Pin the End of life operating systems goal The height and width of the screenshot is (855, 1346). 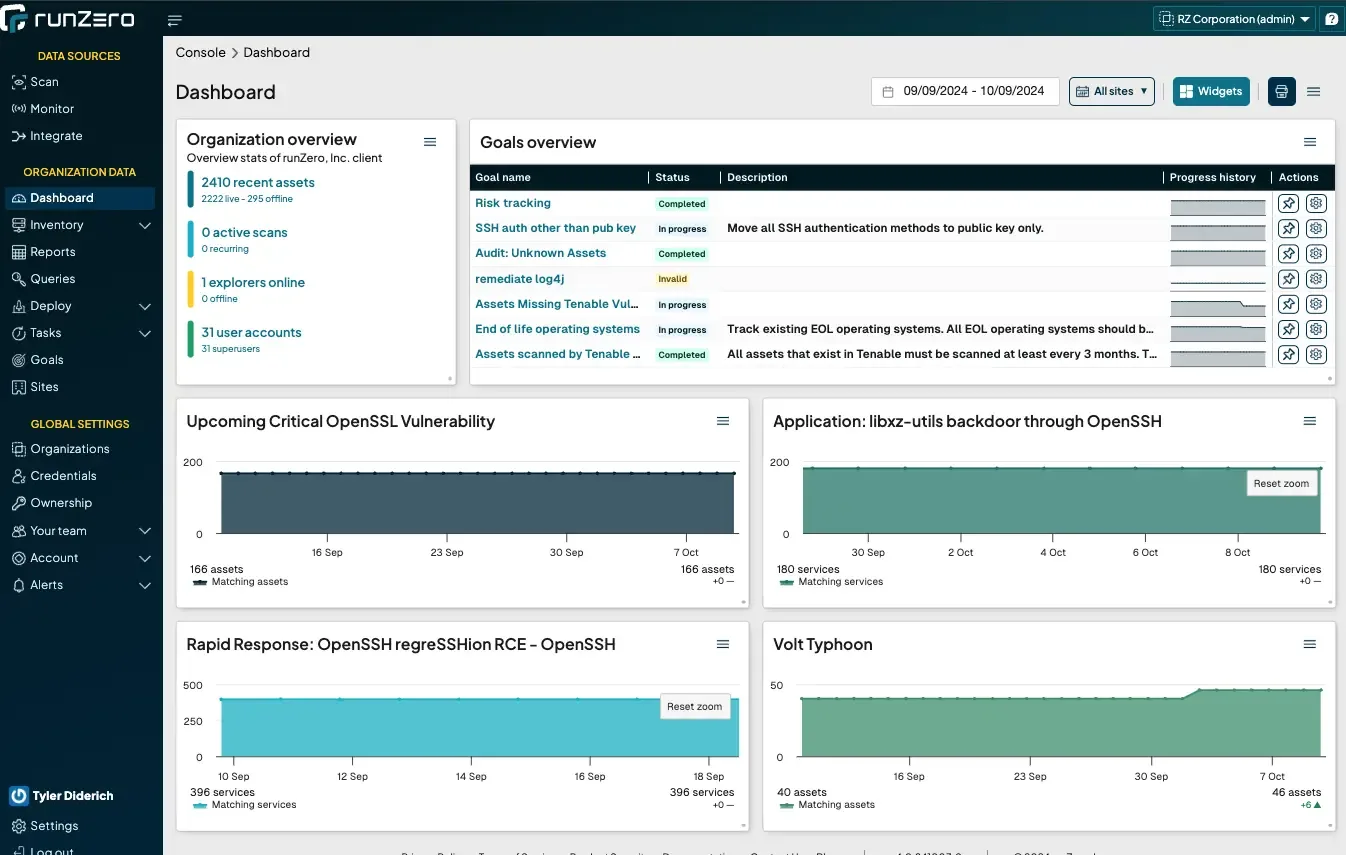point(1289,329)
